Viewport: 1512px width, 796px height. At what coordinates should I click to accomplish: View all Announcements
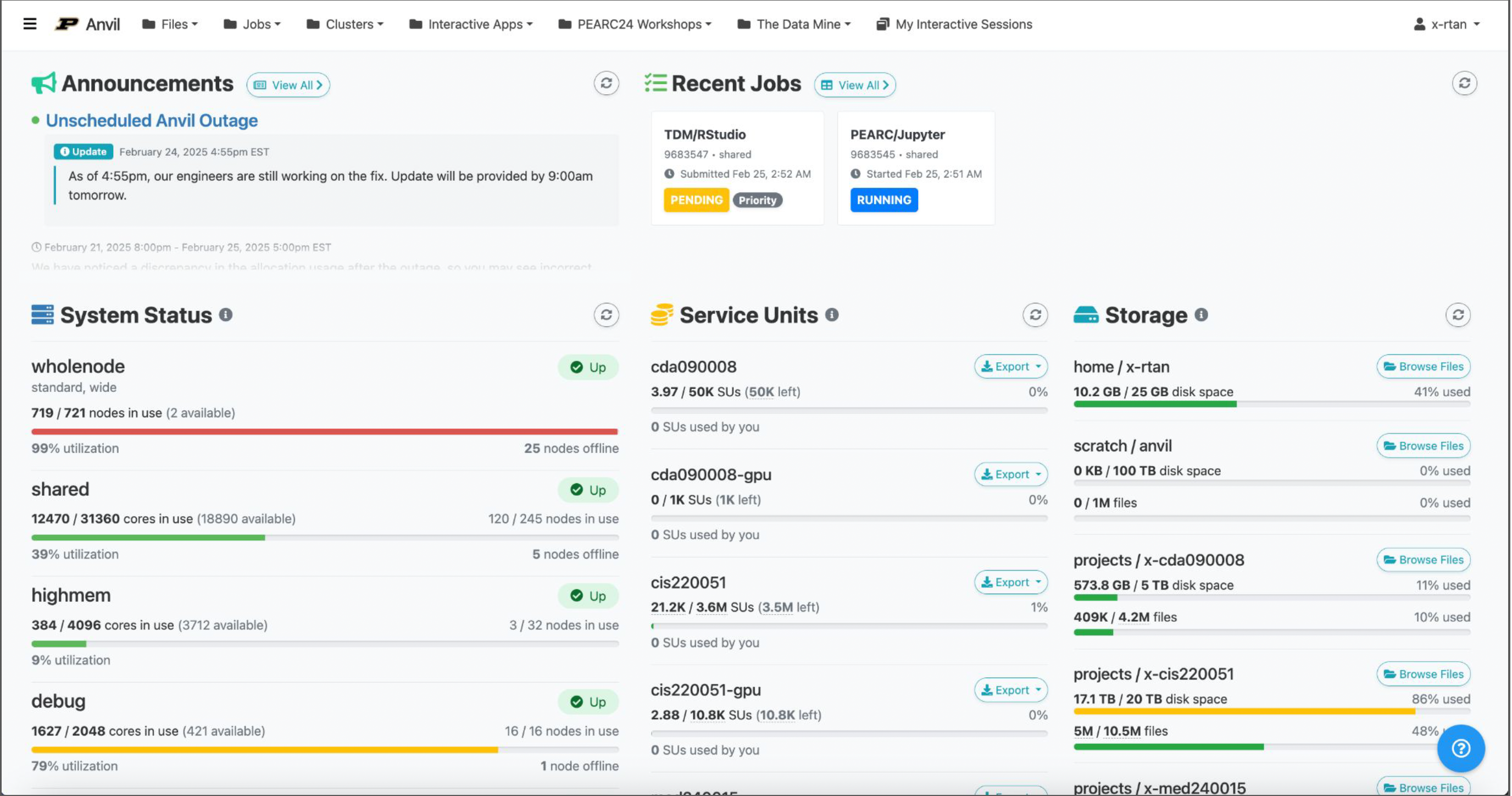[x=288, y=85]
